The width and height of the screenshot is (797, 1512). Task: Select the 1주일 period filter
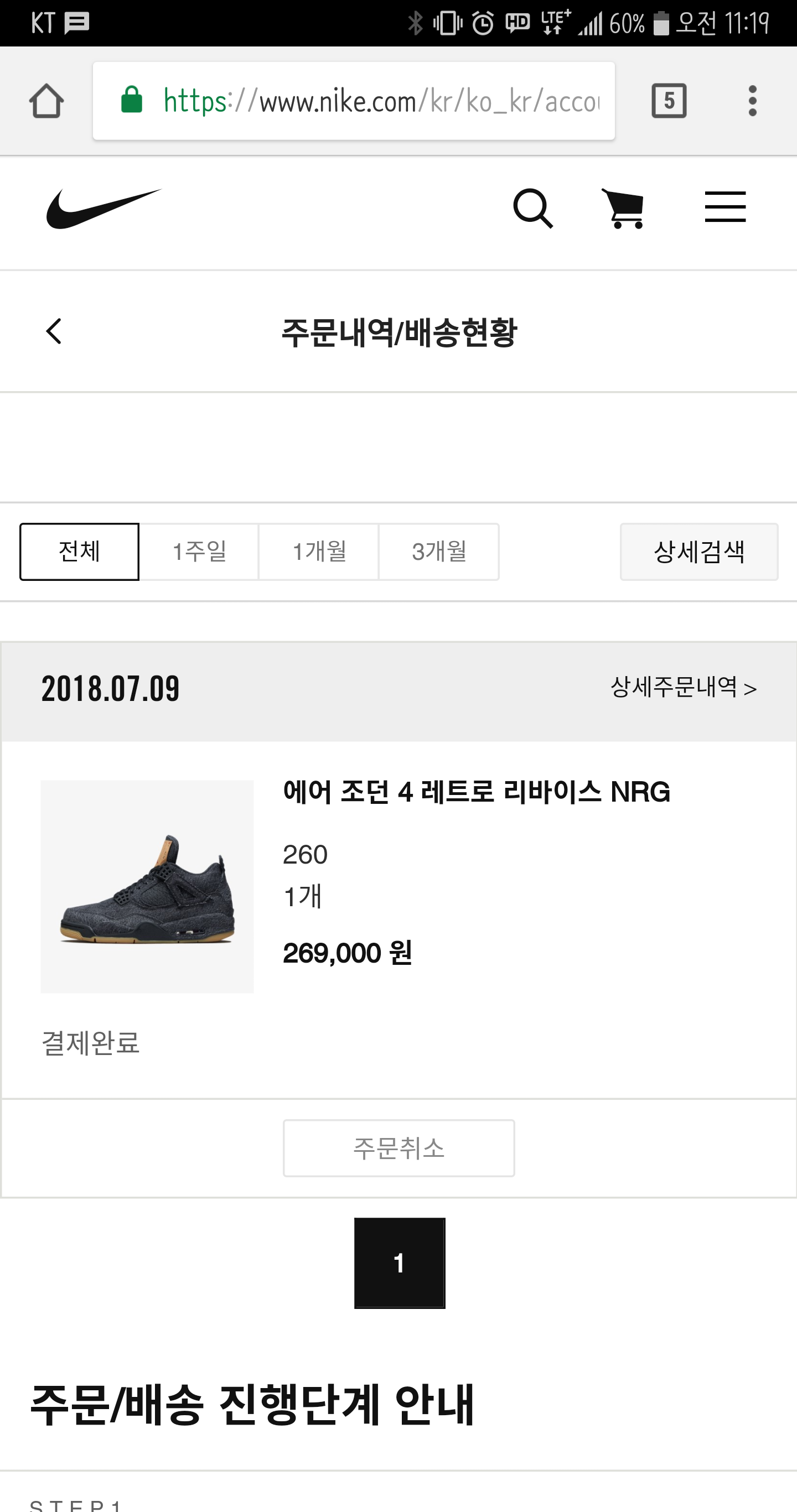(199, 552)
